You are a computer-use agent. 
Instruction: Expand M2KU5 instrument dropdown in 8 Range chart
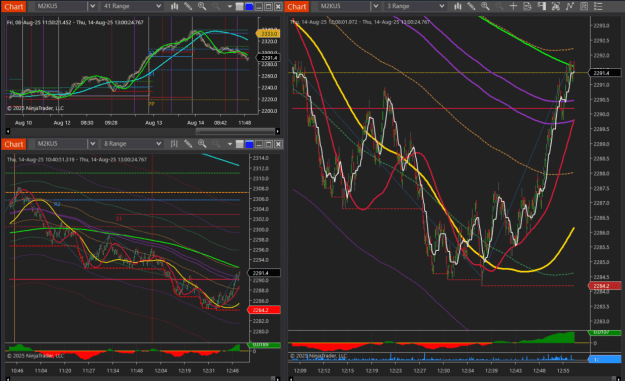point(92,144)
